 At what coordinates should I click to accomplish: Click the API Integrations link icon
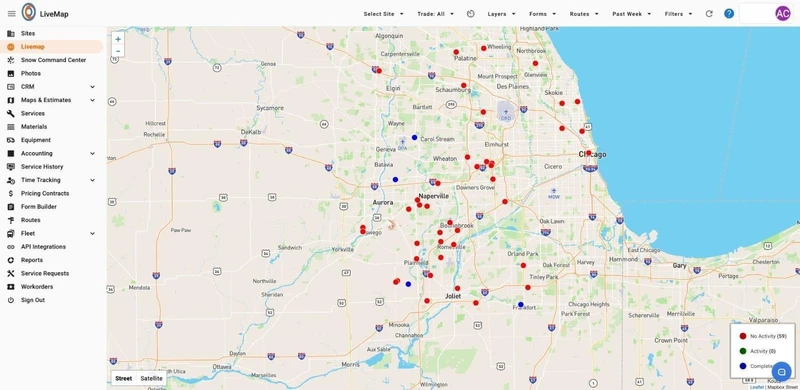tap(11, 247)
